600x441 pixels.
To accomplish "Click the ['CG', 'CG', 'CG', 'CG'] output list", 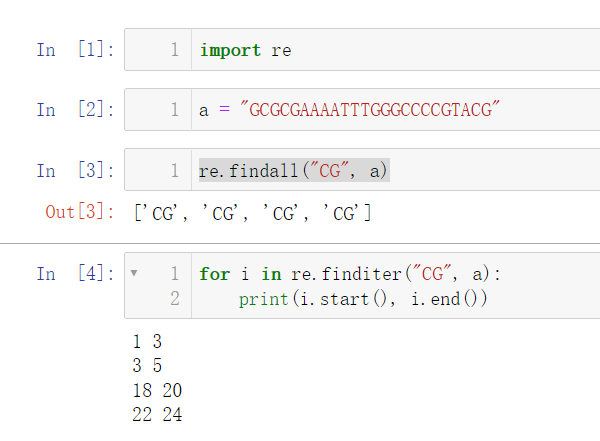I will (x=252, y=212).
